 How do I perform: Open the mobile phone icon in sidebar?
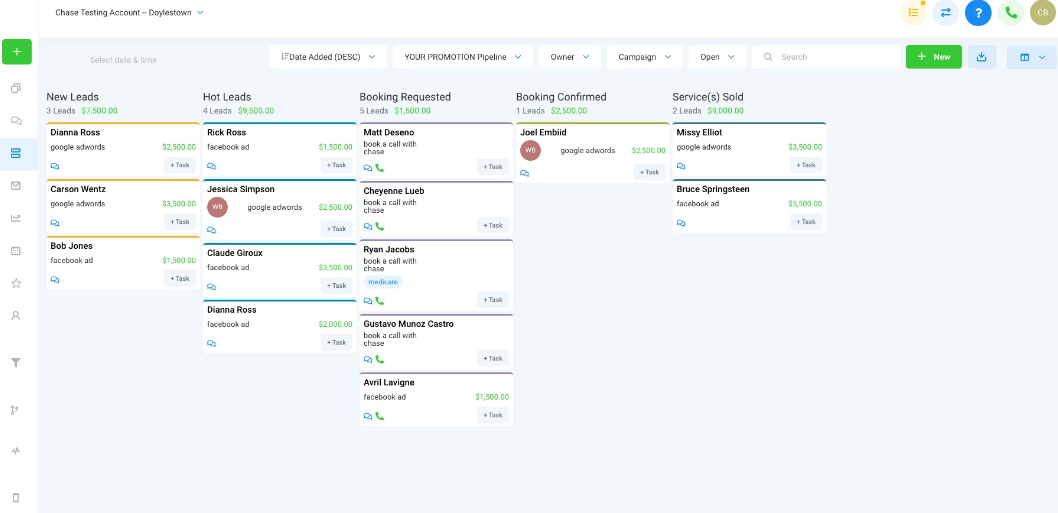(16, 497)
